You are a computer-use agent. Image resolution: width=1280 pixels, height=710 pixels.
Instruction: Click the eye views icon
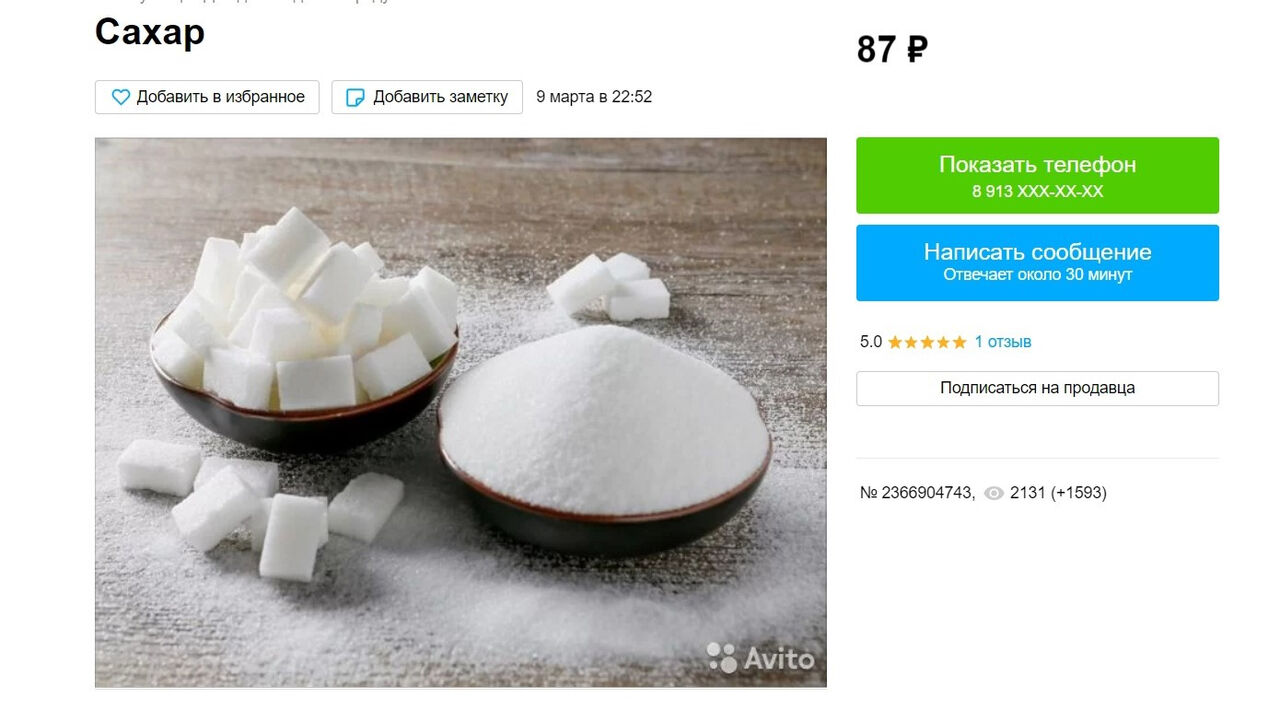pos(994,493)
